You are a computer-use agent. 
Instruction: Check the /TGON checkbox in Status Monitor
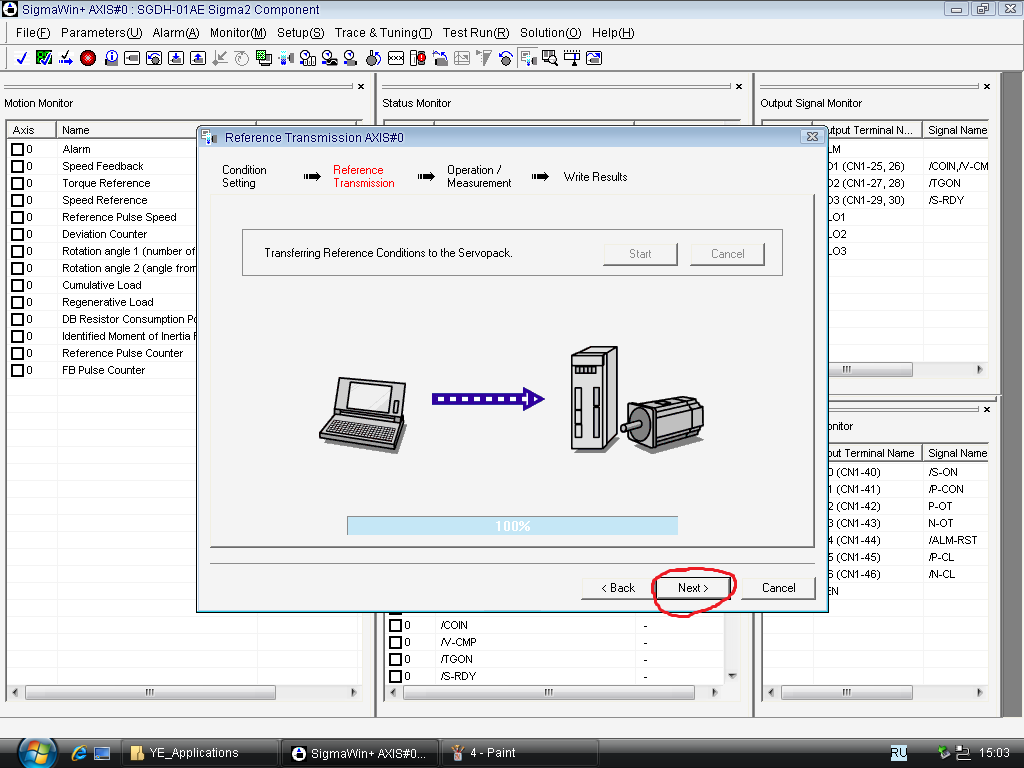coord(395,659)
